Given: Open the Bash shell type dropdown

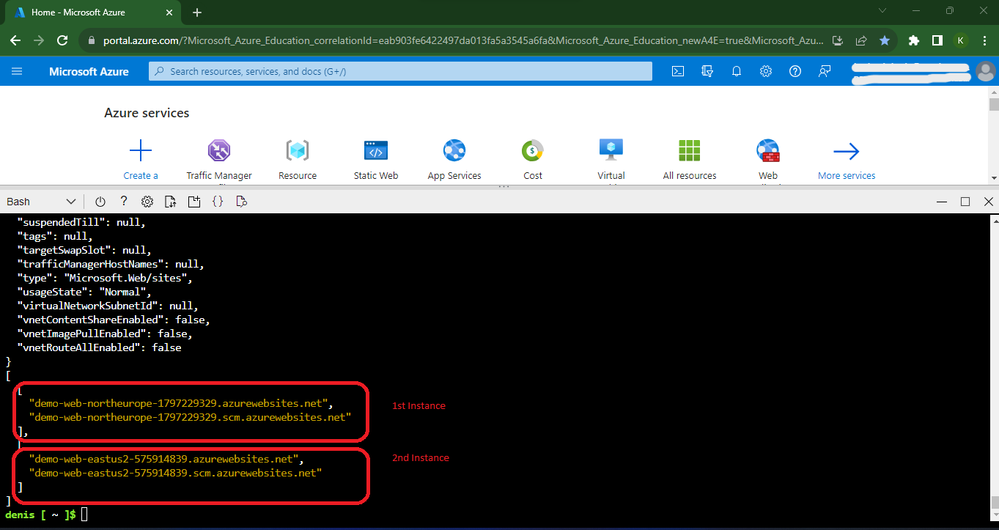Looking at the screenshot, I should click(41, 201).
